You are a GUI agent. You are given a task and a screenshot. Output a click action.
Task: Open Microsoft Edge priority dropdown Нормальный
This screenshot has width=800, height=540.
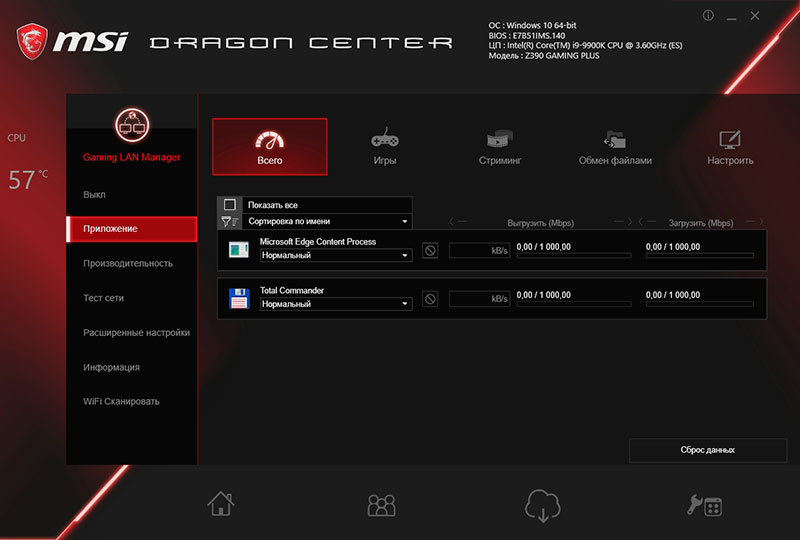point(336,255)
